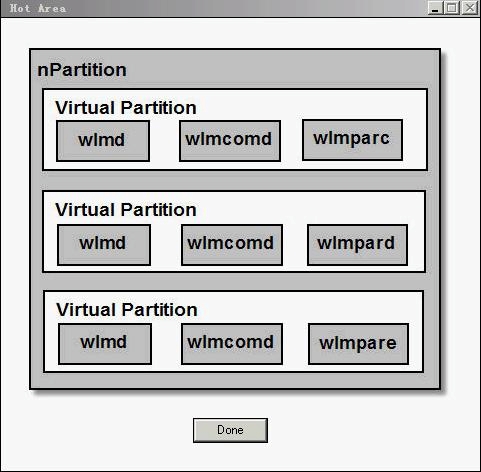Screen dimensions: 481x472
Task: Click gray nPartition gap between middle and bottom partitions
Action: (235, 282)
